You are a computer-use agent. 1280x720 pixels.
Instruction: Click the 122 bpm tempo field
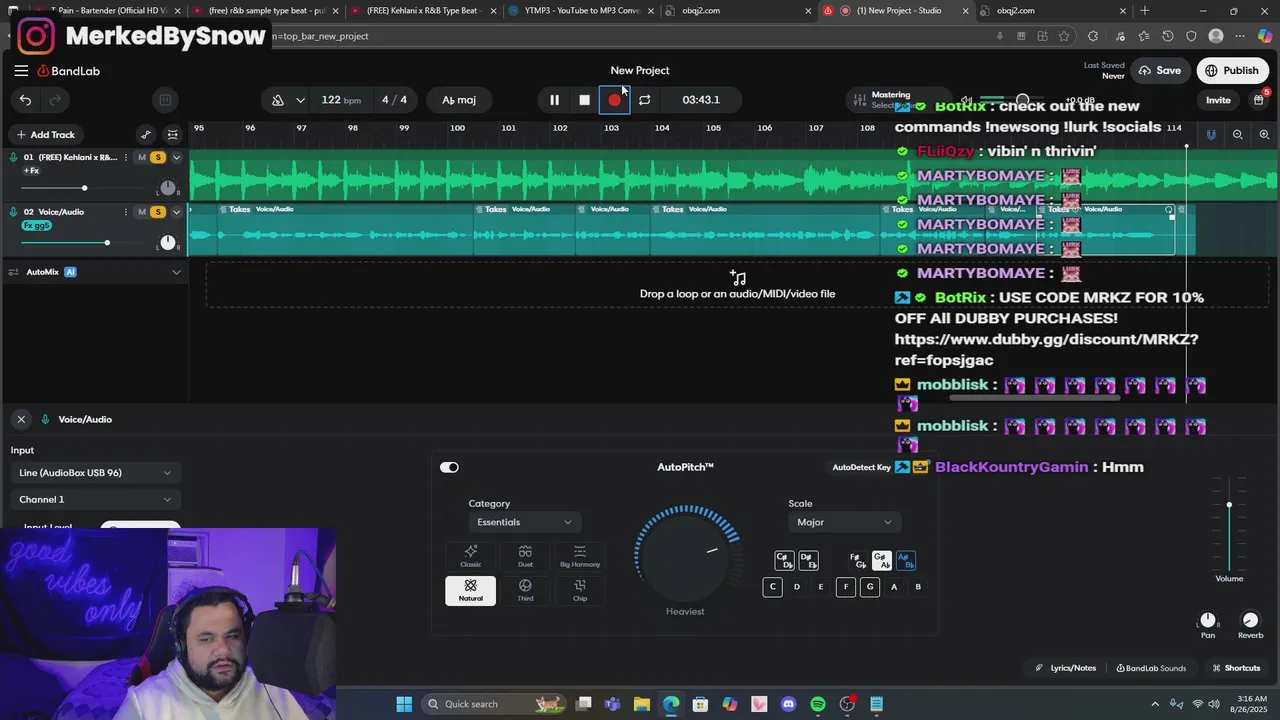(341, 100)
